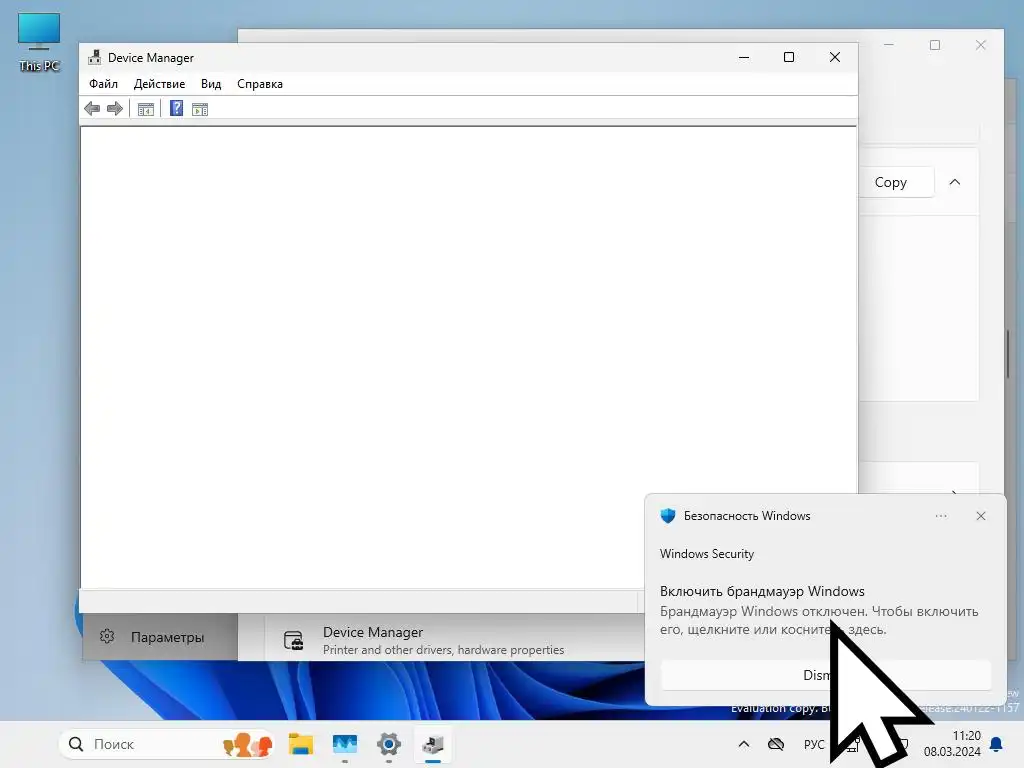1024x768 pixels.
Task: Open the Справка menu
Action: click(x=260, y=84)
